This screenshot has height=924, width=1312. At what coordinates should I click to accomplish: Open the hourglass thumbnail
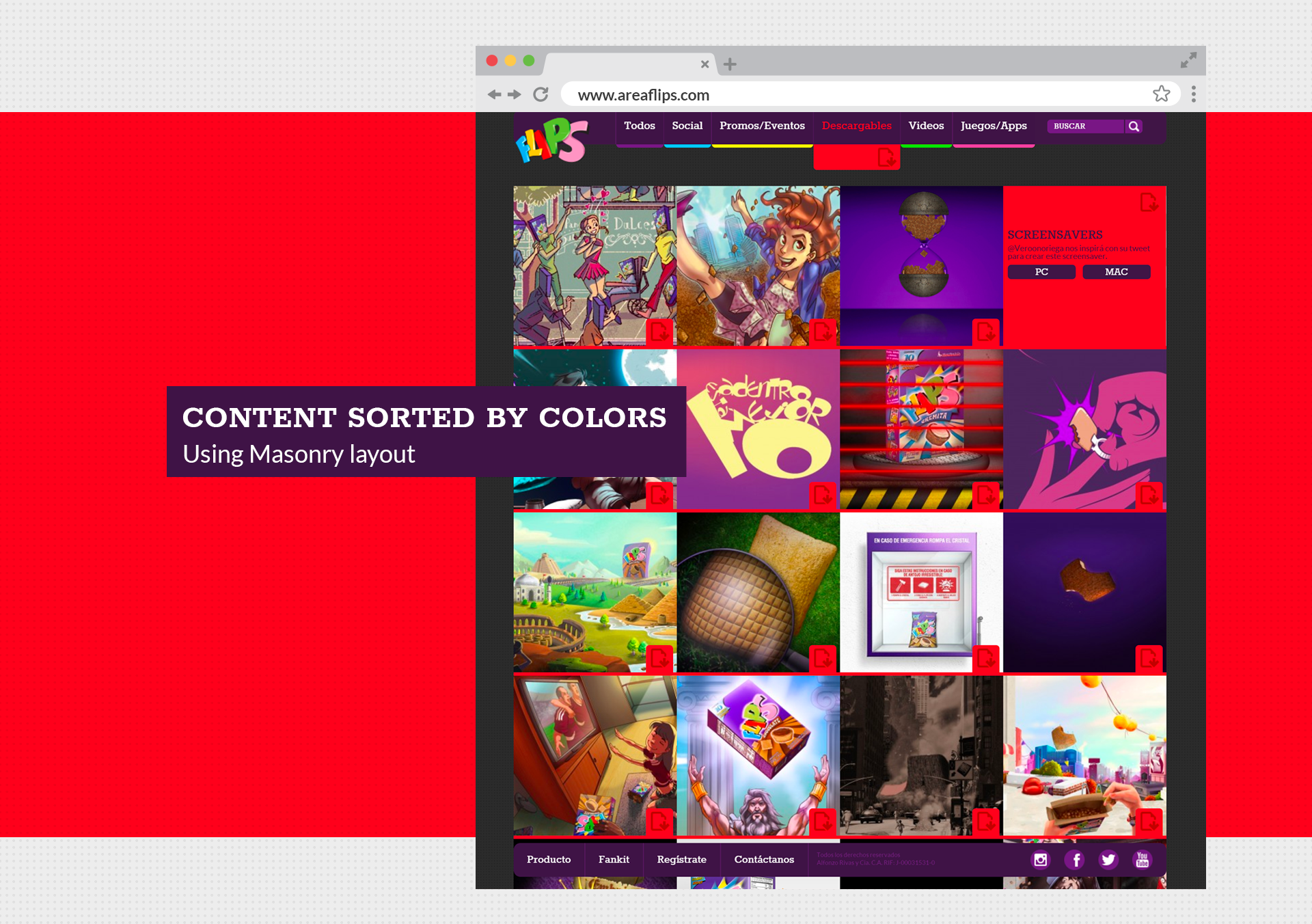921,266
